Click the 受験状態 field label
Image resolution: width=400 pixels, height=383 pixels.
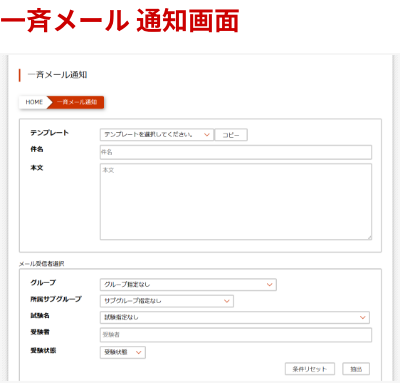43,350
